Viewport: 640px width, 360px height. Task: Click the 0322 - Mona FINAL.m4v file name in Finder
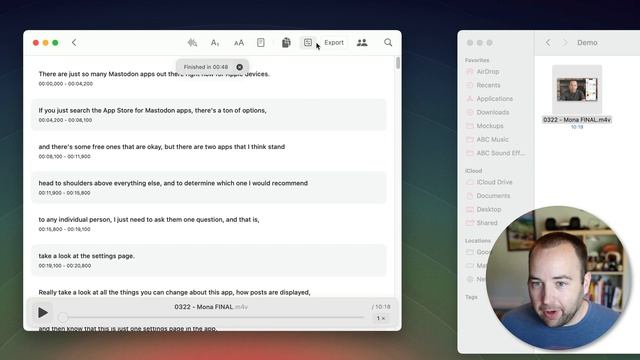(x=577, y=120)
